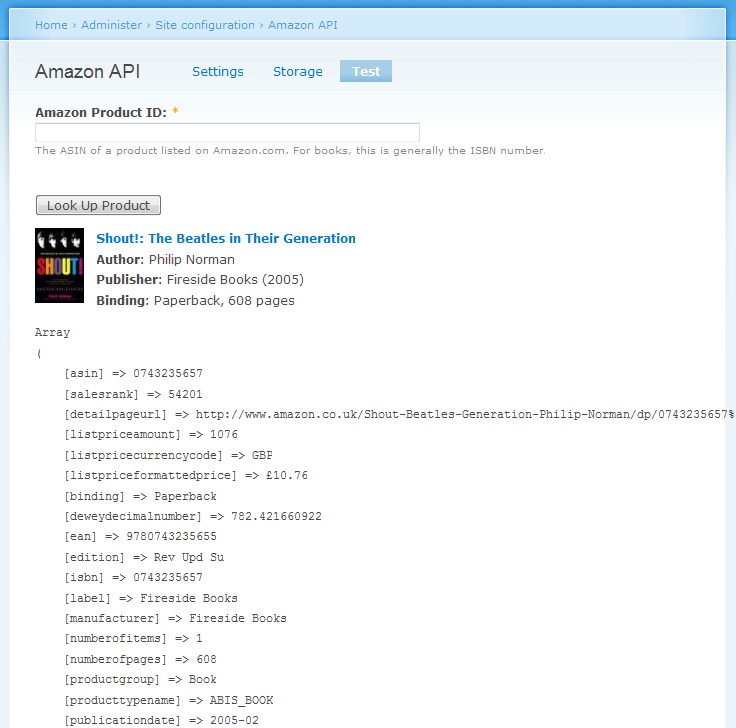
Task: Switch to the Settings tab
Action: pyautogui.click(x=218, y=71)
